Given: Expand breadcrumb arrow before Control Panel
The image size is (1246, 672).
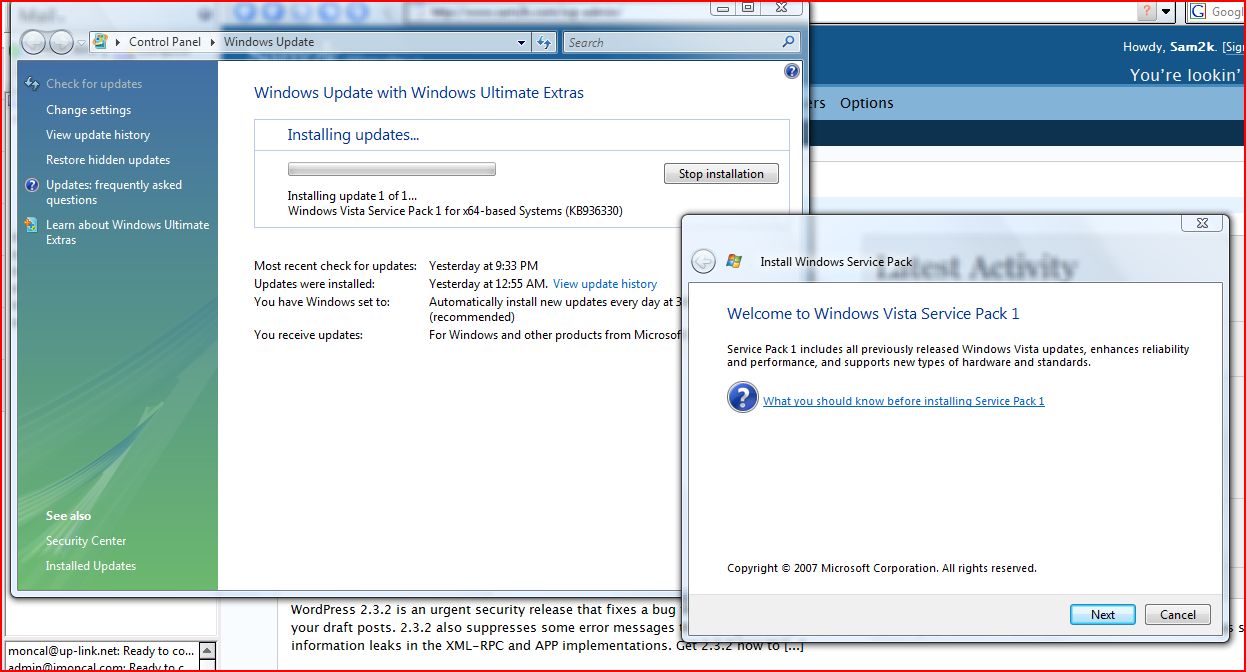Looking at the screenshot, I should [x=119, y=42].
